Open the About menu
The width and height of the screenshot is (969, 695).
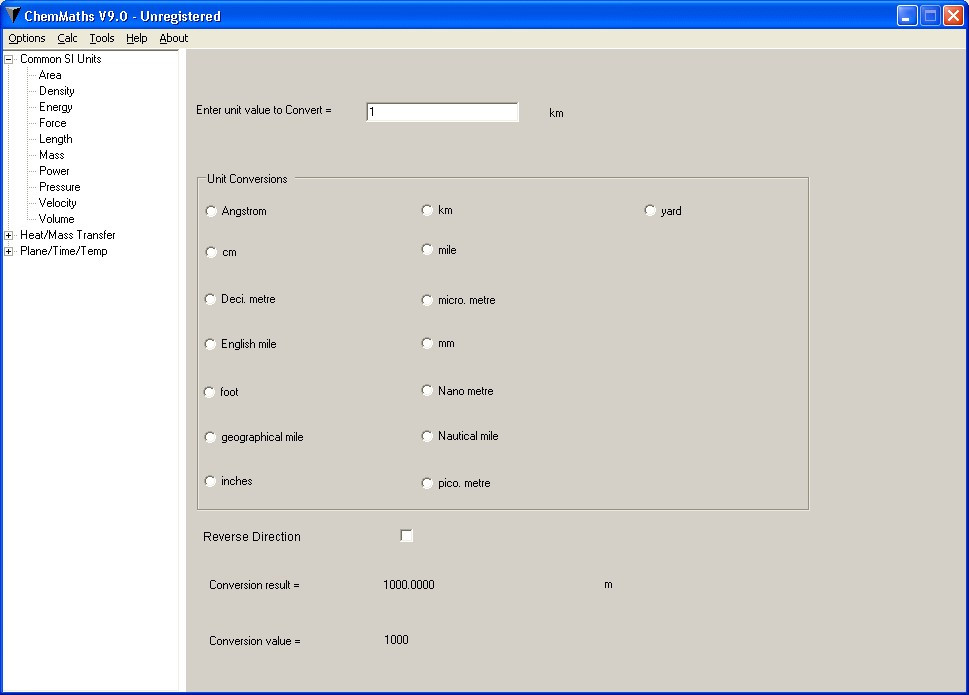point(174,38)
